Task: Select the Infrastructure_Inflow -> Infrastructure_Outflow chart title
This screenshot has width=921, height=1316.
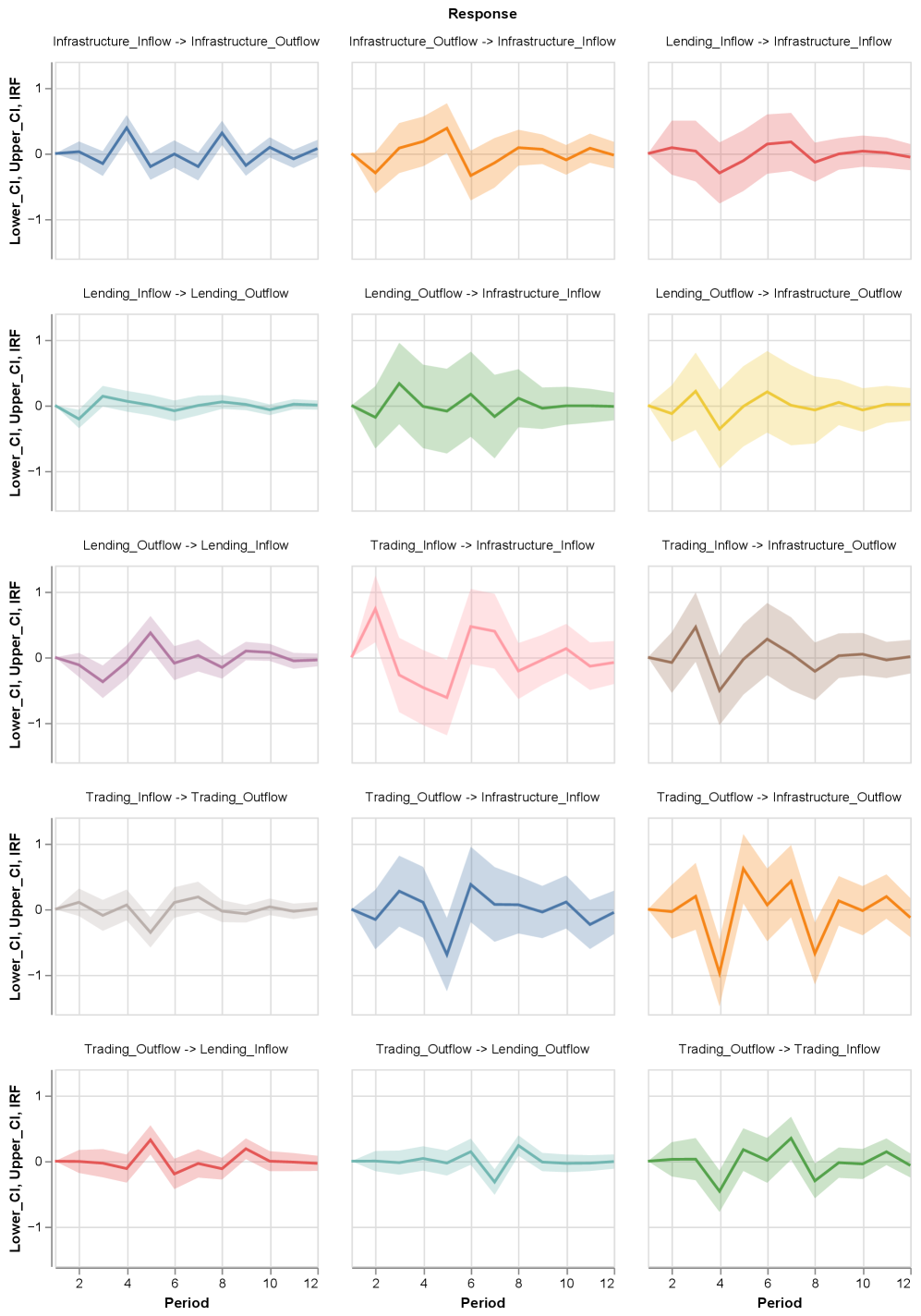Action: 186,42
